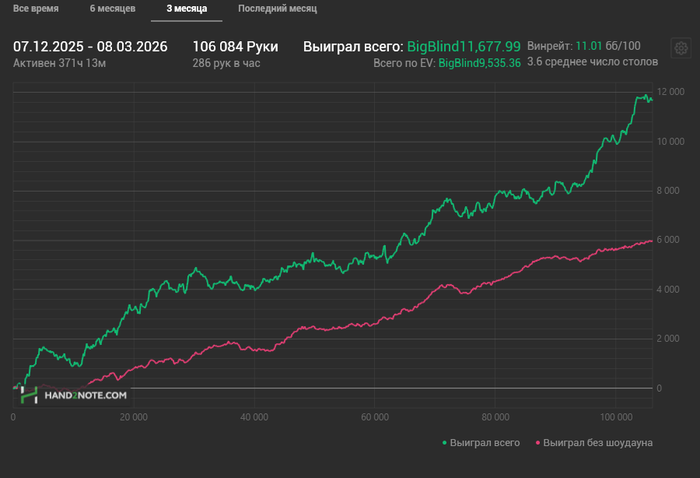Click the 20 000 x-axis label
This screenshot has width=700, height=478.
tap(133, 417)
